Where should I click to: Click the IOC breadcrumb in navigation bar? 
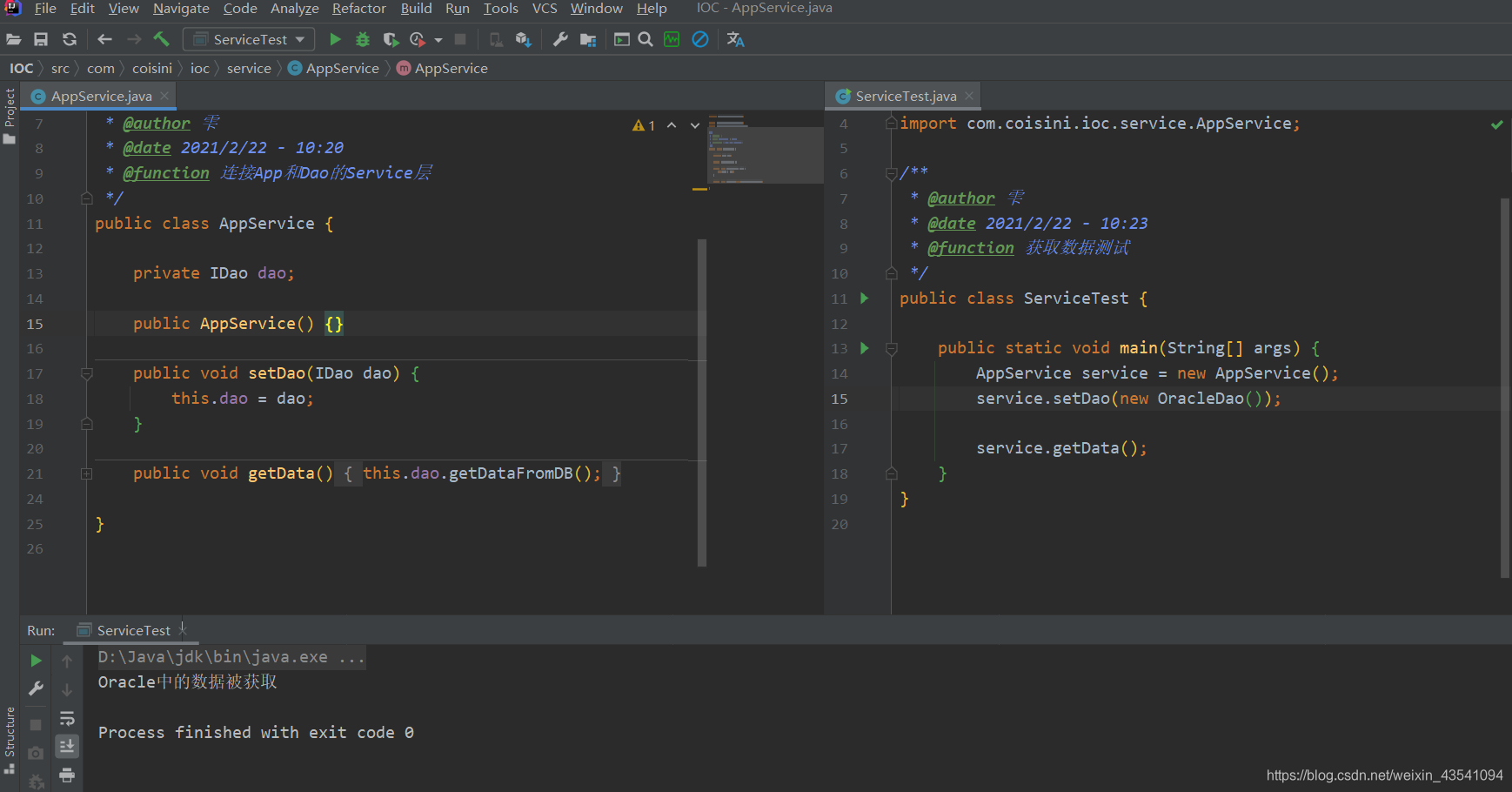tap(21, 68)
